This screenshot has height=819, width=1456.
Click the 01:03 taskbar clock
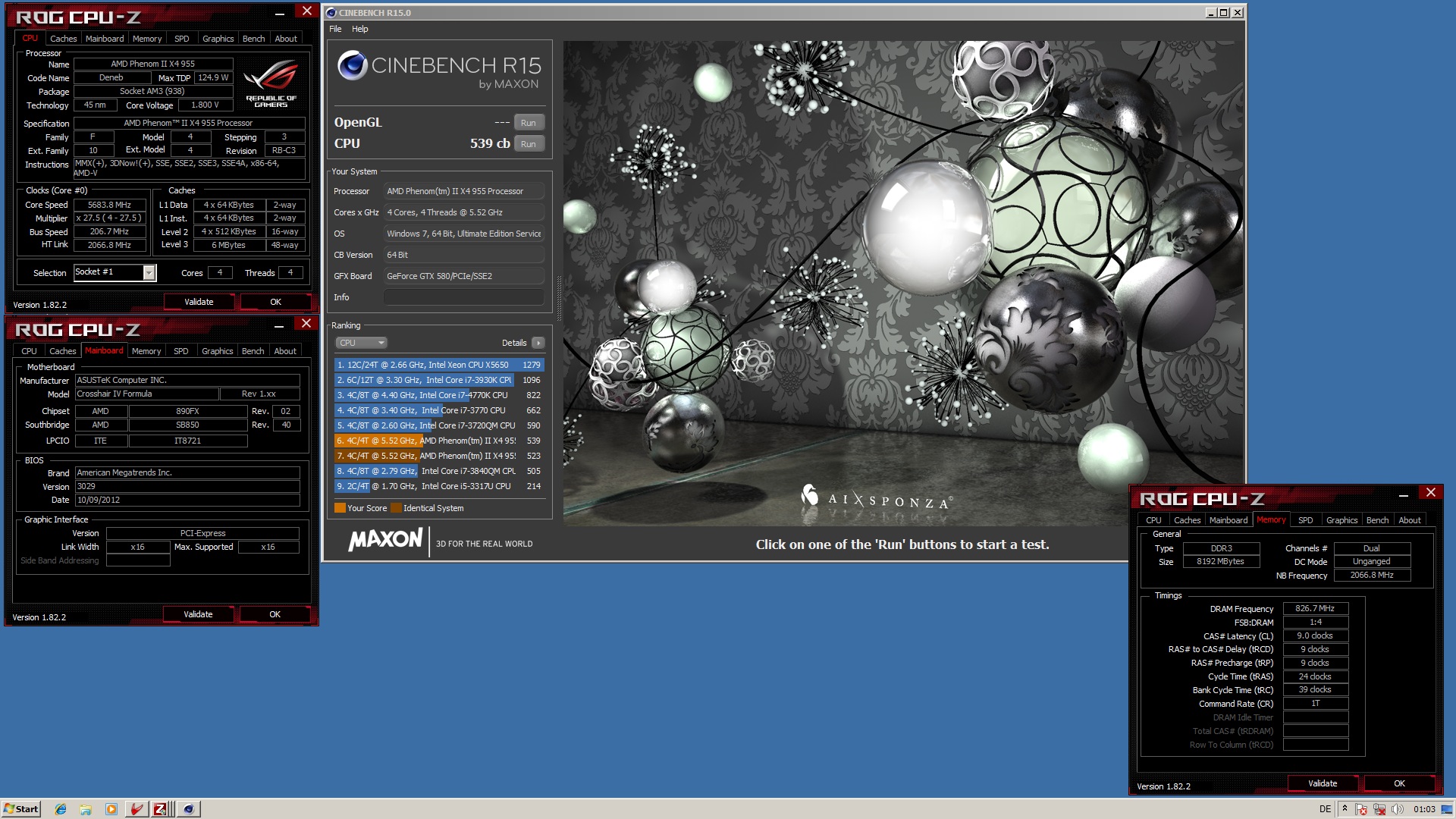click(x=1424, y=809)
